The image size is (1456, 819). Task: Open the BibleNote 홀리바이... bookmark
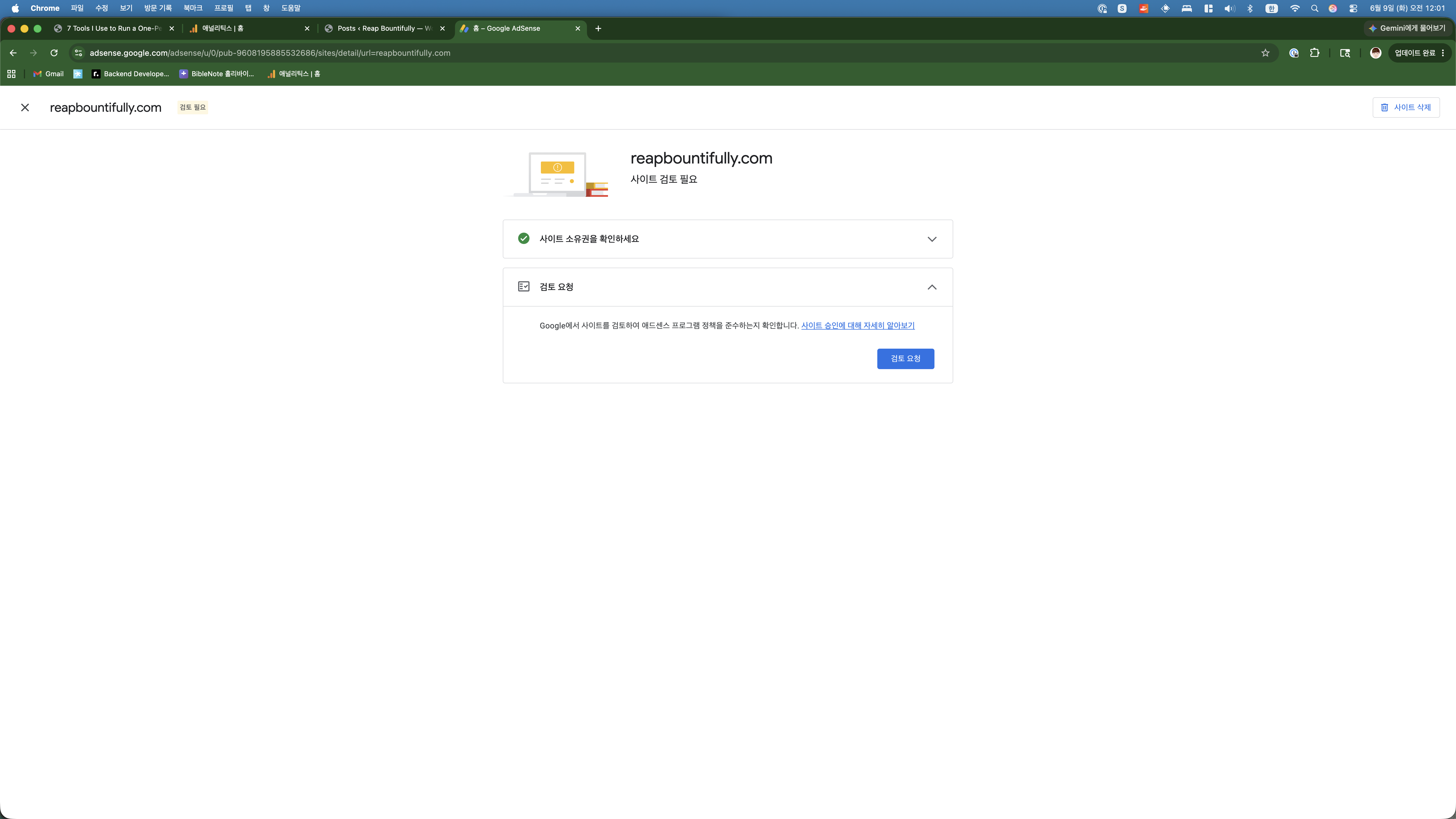(217, 74)
